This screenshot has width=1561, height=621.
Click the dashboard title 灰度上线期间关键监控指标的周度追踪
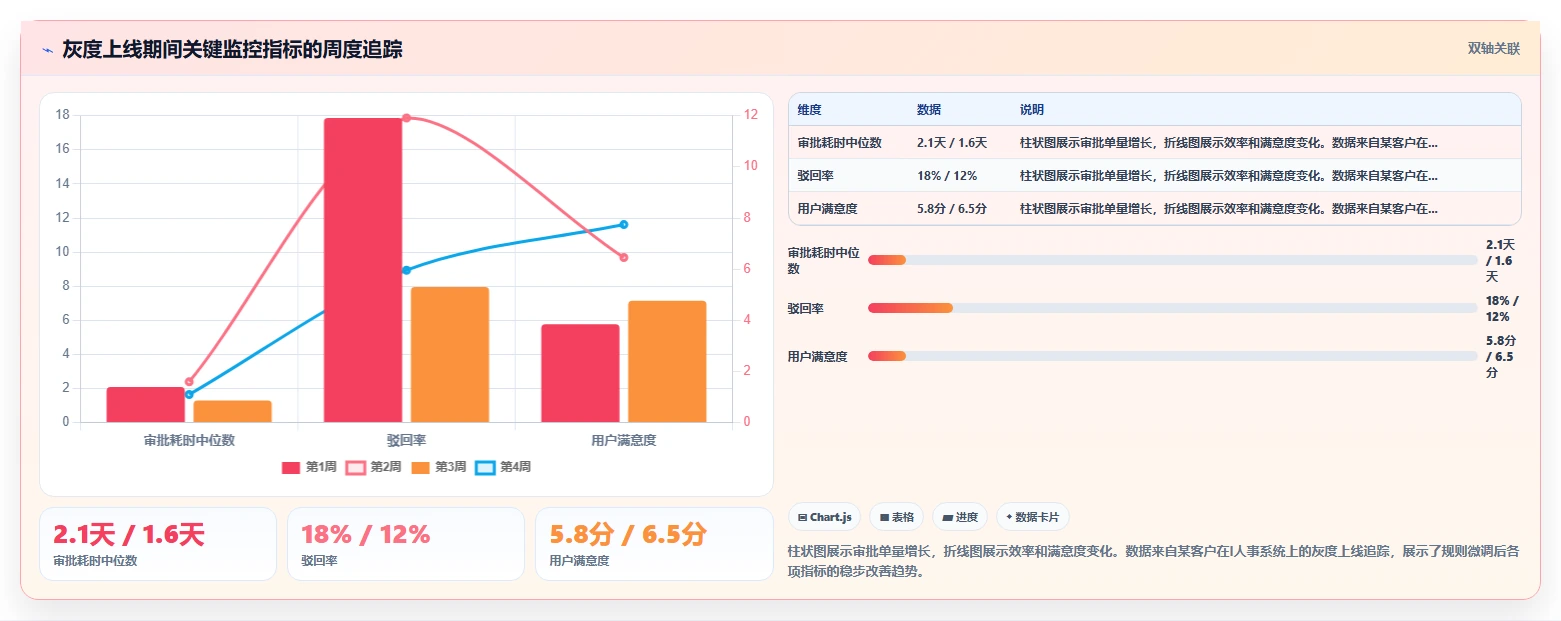[232, 49]
